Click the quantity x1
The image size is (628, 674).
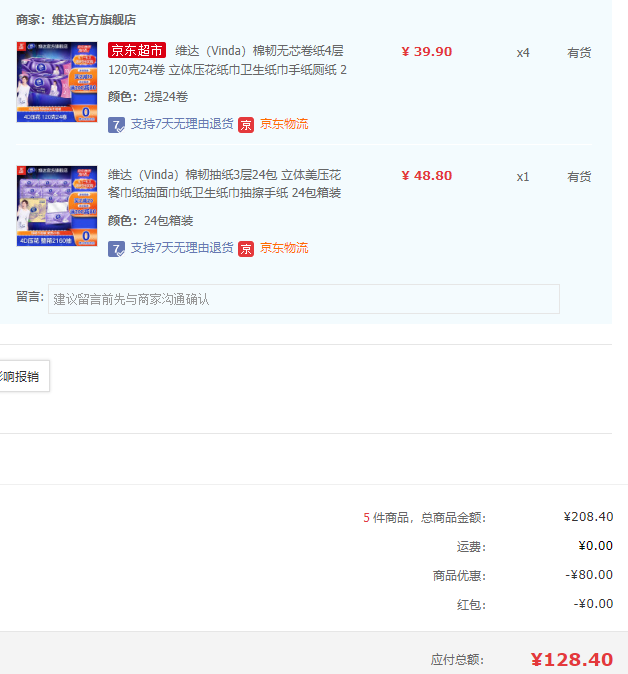pyautogui.click(x=523, y=177)
